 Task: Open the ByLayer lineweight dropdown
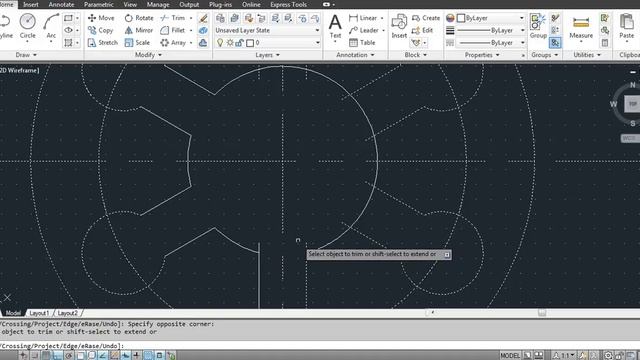coord(491,30)
